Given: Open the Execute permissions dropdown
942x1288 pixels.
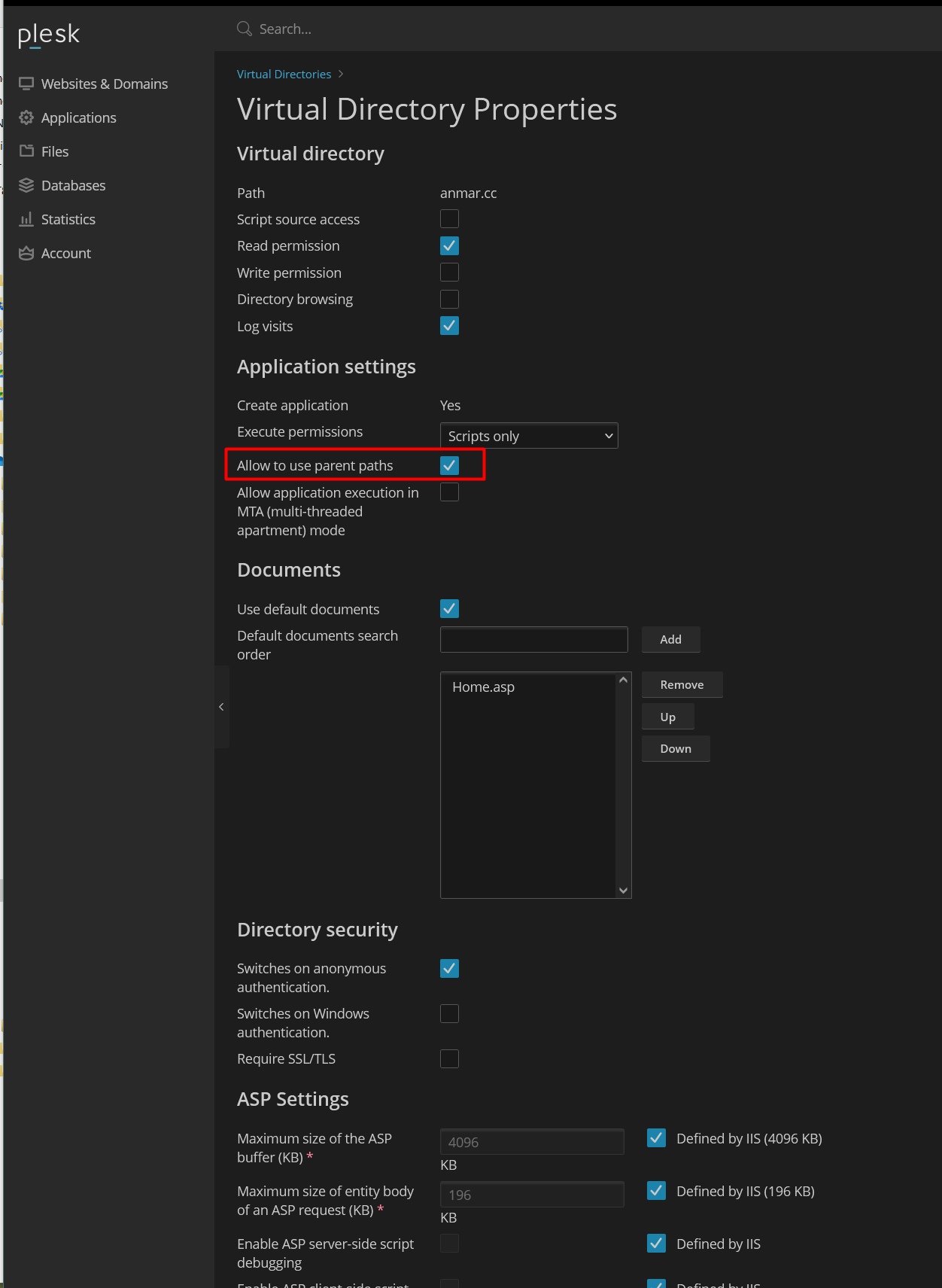Looking at the screenshot, I should click(x=528, y=436).
